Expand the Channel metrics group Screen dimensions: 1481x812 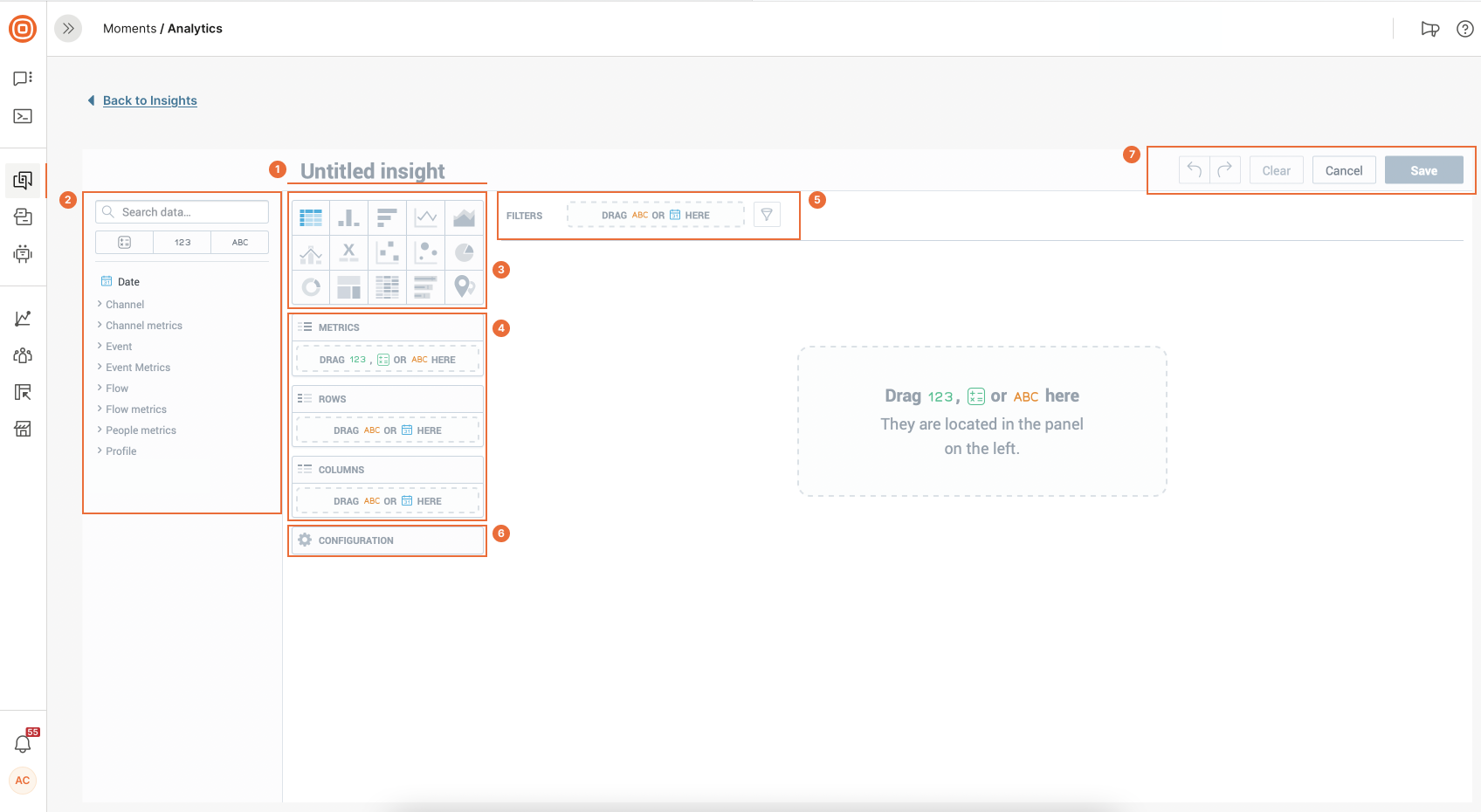click(143, 326)
